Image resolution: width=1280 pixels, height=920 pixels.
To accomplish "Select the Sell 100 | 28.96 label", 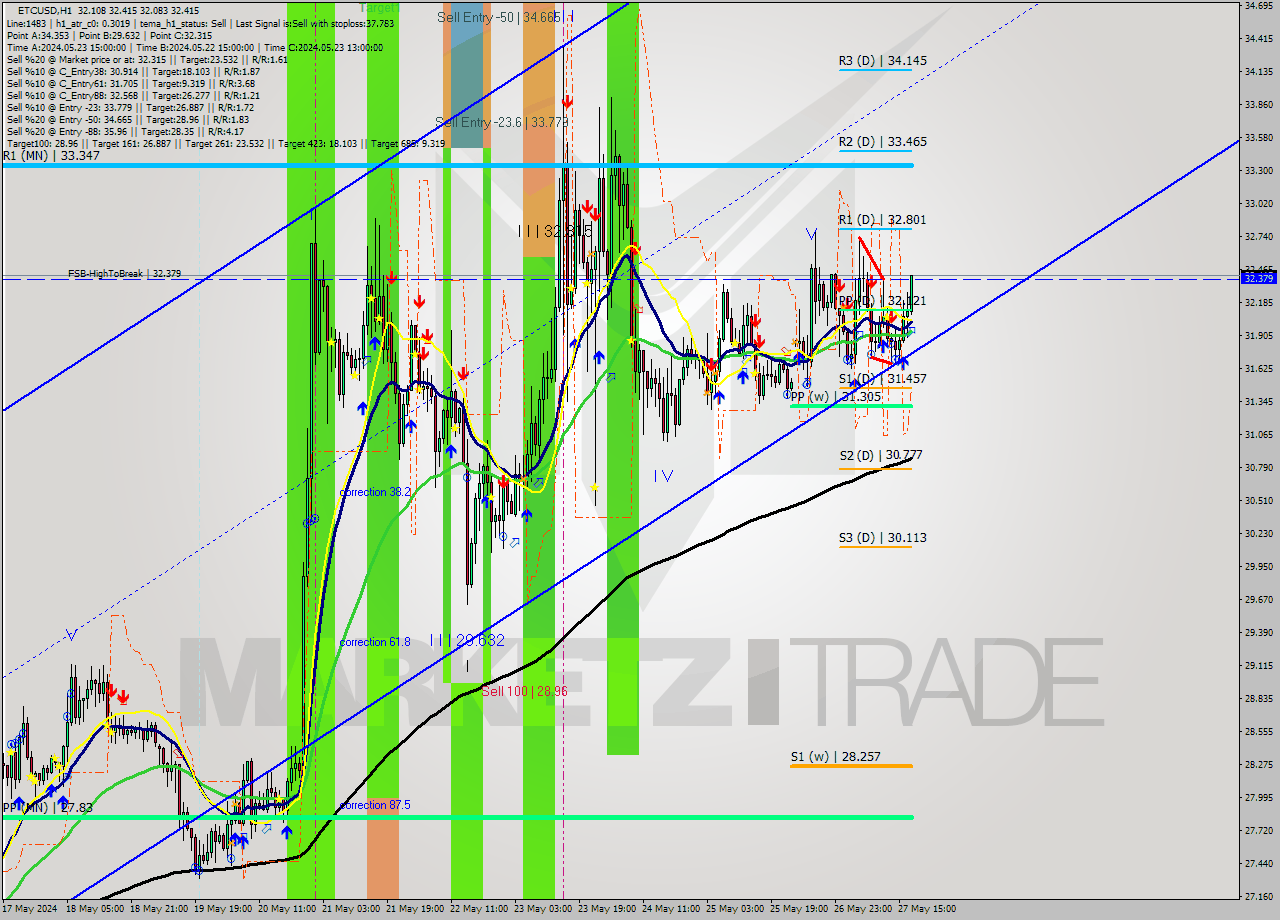I will pyautogui.click(x=524, y=691).
